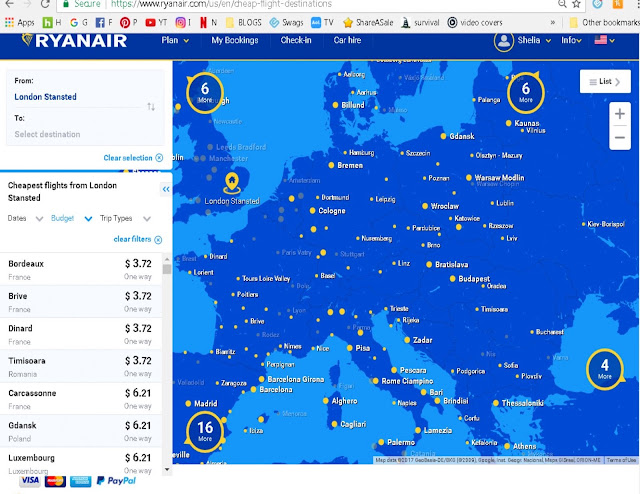Open the US flag country selector

click(x=604, y=40)
